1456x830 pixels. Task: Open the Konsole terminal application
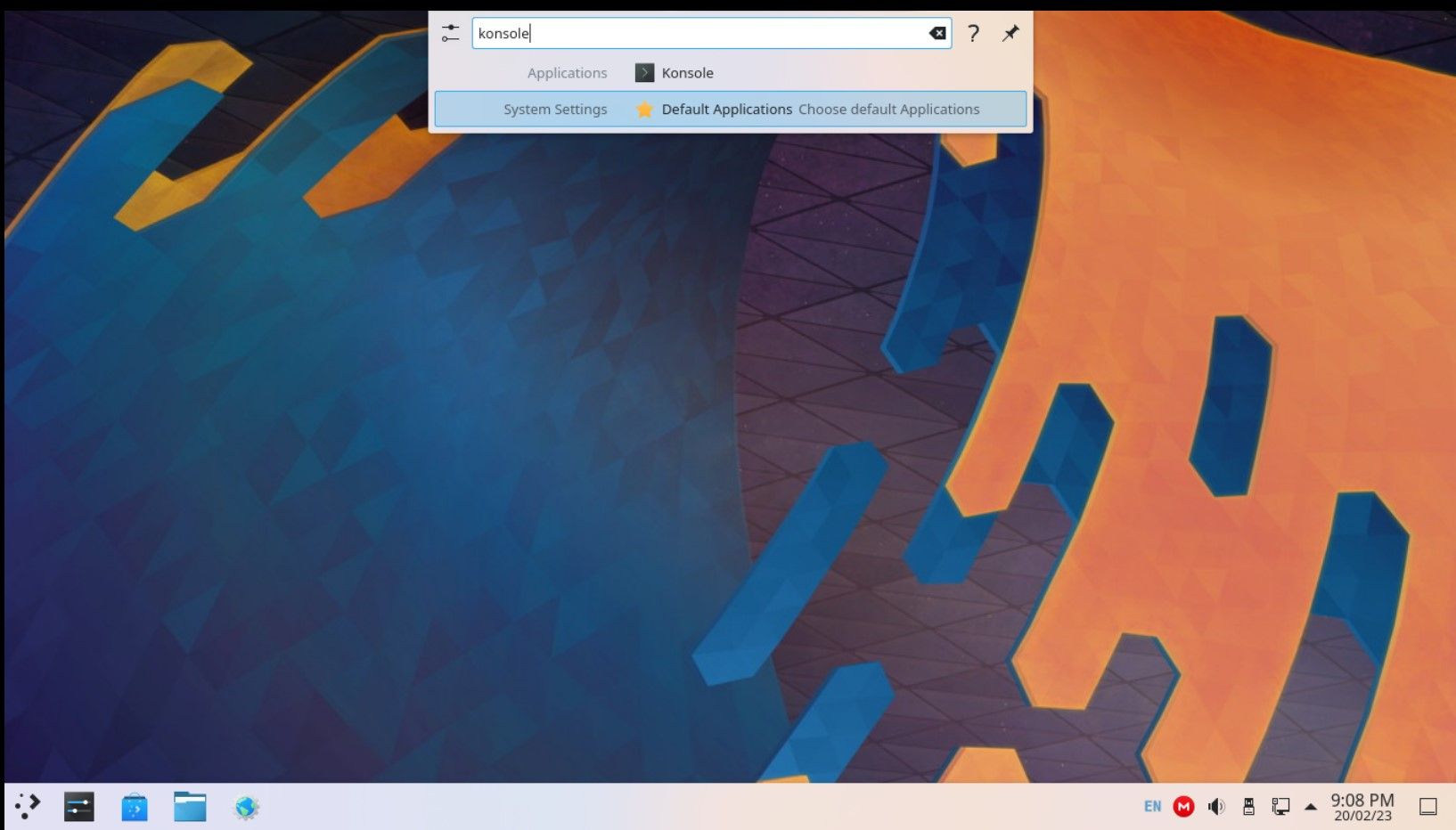[686, 73]
